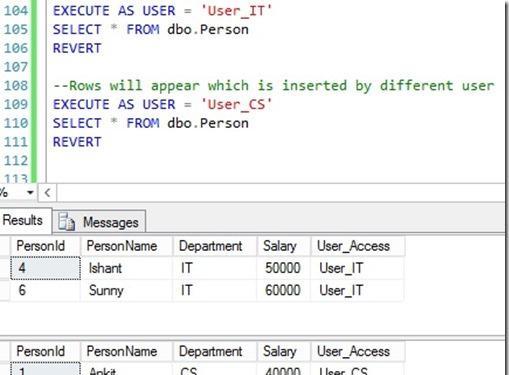Select the 60000 salary cell
The height and width of the screenshot is (375, 509).
pyautogui.click(x=284, y=290)
